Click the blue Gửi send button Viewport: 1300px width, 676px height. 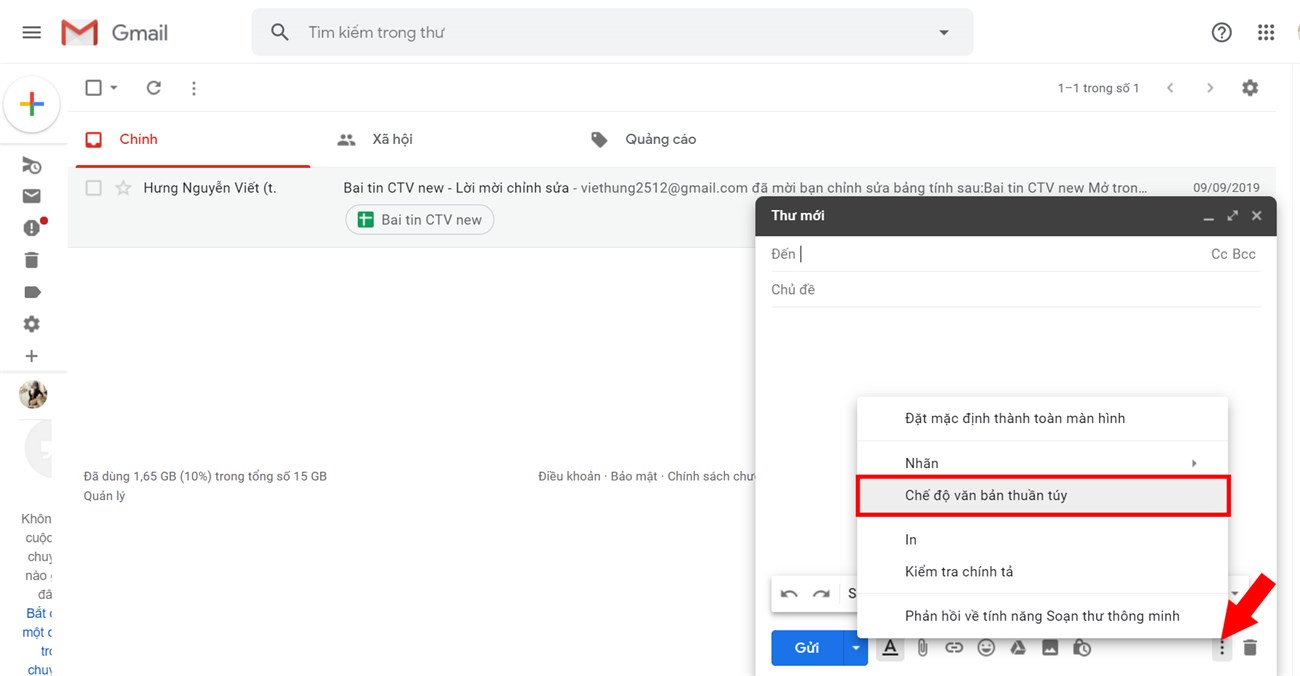point(807,648)
